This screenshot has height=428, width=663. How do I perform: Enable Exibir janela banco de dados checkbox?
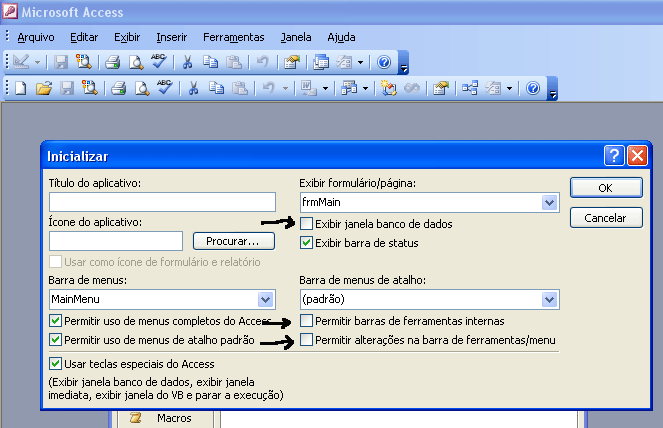click(307, 223)
